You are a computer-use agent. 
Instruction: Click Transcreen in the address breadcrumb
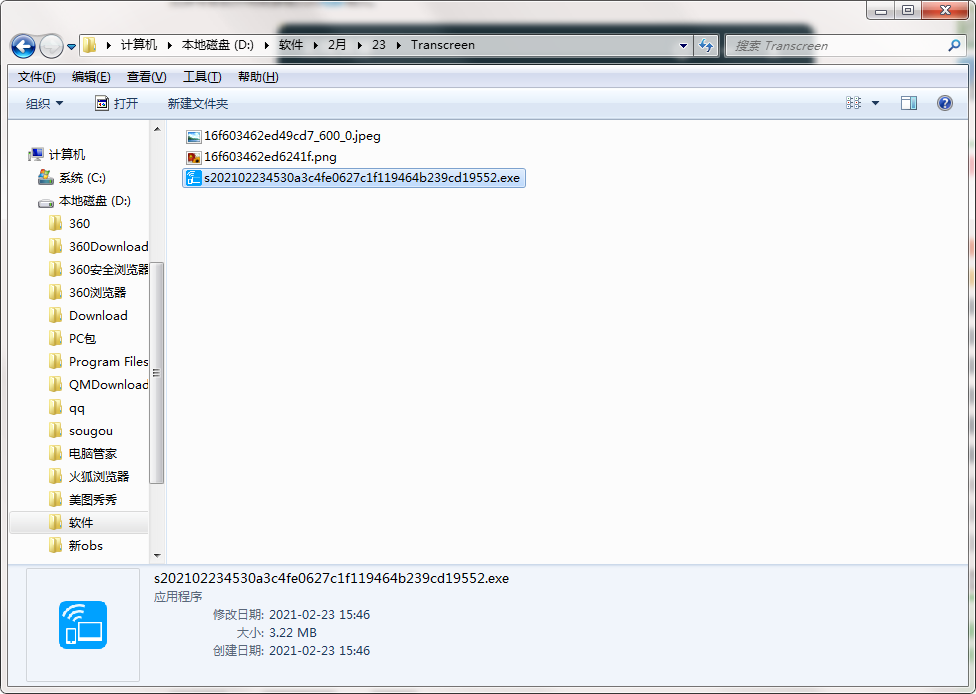click(443, 45)
